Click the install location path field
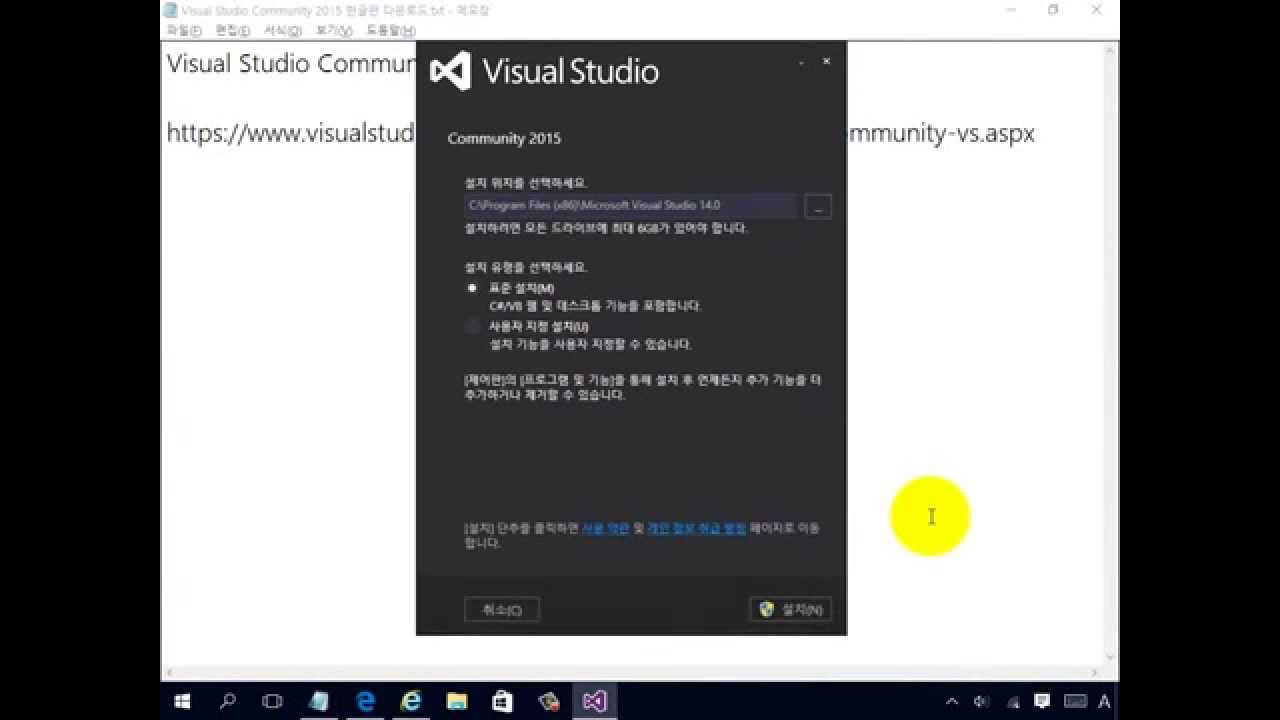 pyautogui.click(x=631, y=205)
